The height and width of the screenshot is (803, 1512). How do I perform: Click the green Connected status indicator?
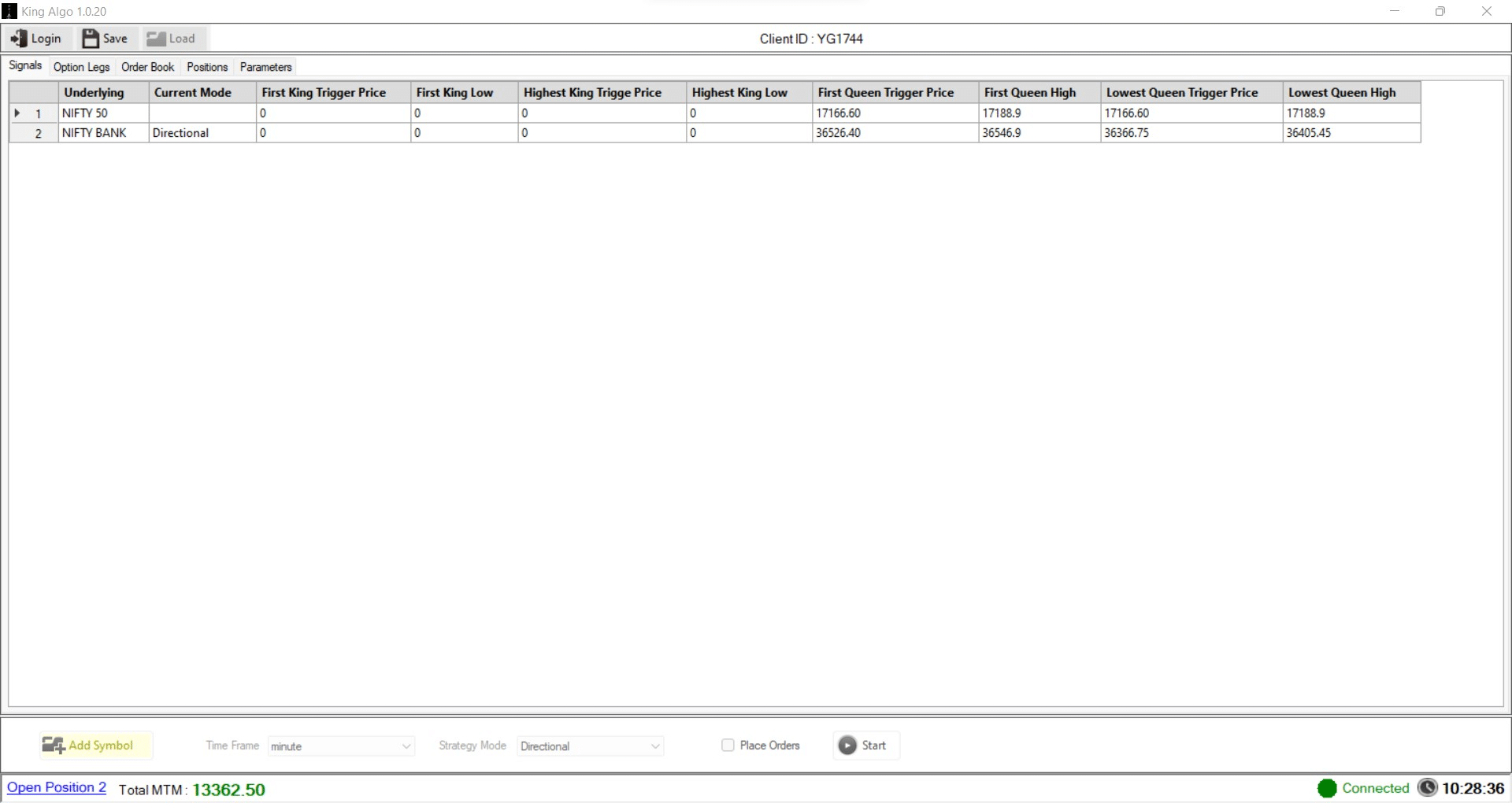pyautogui.click(x=1327, y=788)
